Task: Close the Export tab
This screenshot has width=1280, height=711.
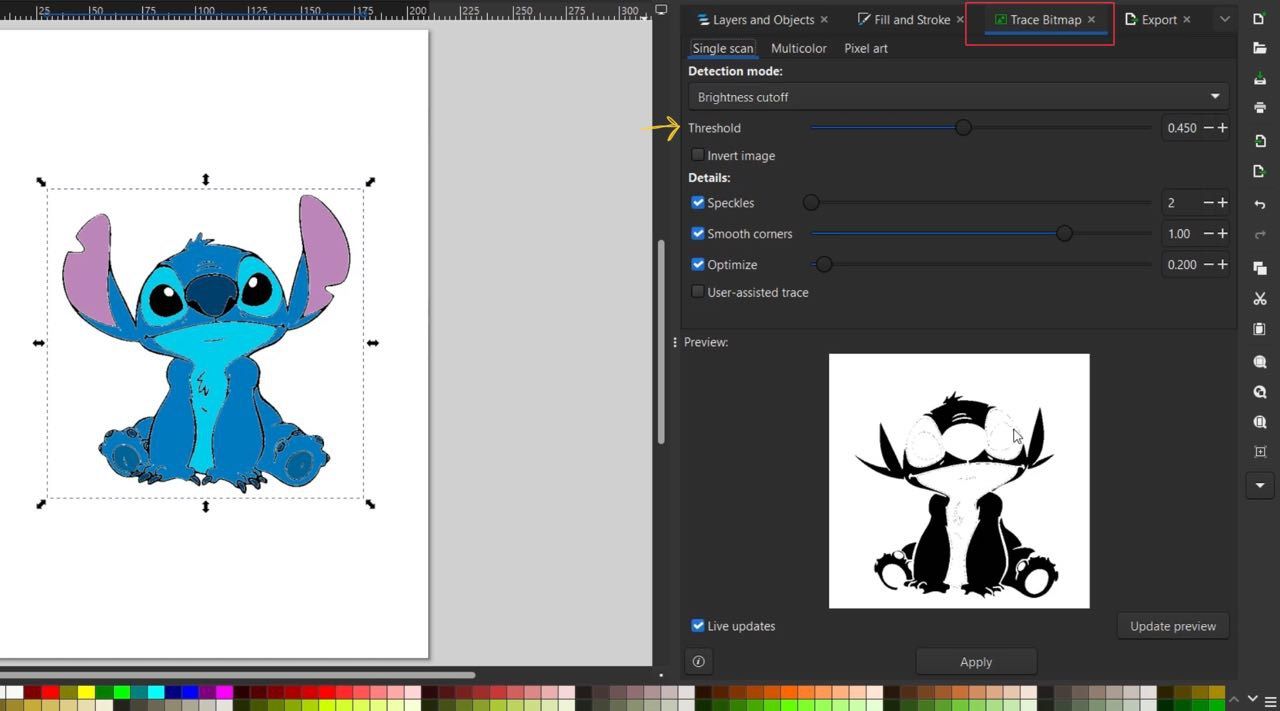Action: (x=1187, y=19)
